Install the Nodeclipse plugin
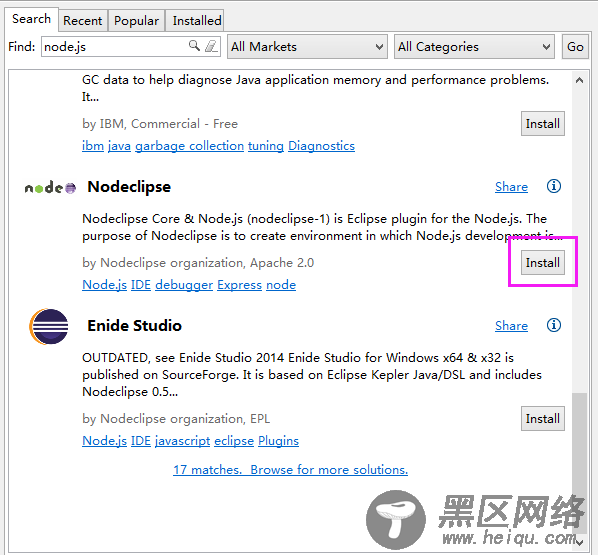The height and width of the screenshot is (555, 598). [543, 262]
